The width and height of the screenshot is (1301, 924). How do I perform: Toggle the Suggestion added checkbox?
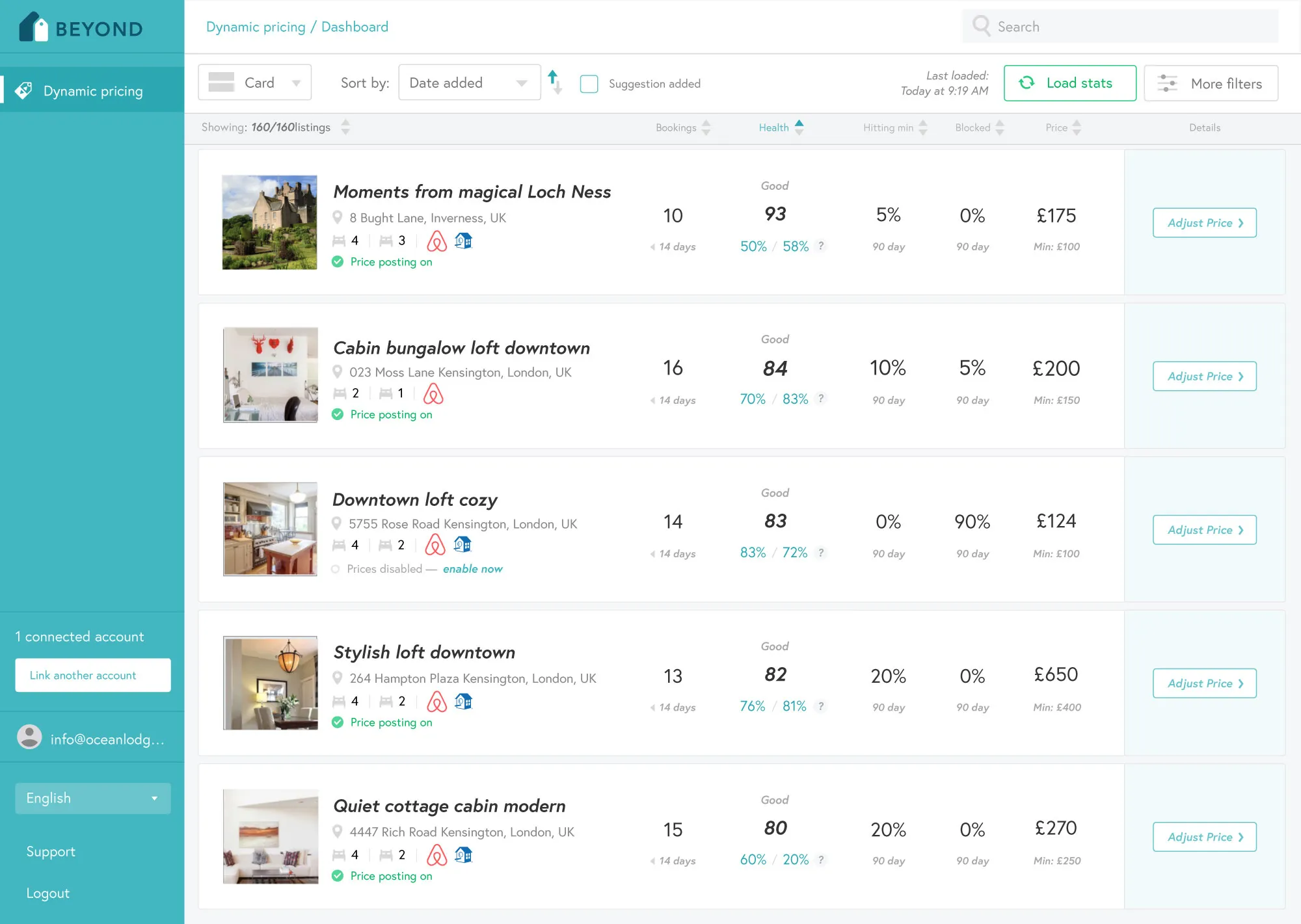coord(589,84)
